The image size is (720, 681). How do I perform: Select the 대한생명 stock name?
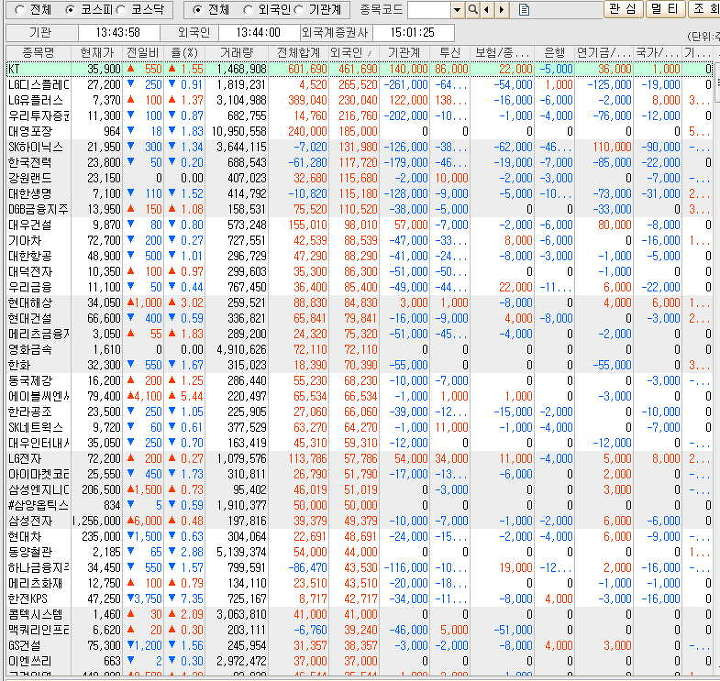(30, 194)
